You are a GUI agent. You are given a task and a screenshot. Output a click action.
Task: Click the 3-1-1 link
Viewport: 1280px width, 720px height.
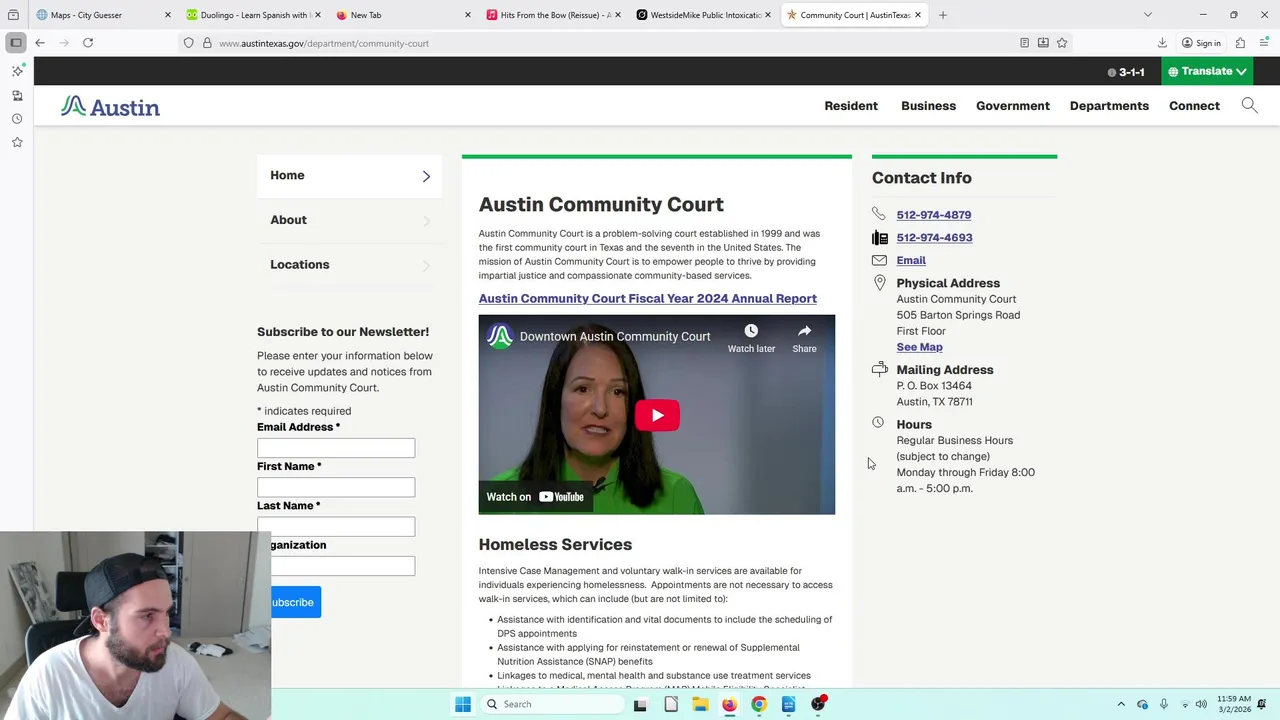point(1126,72)
